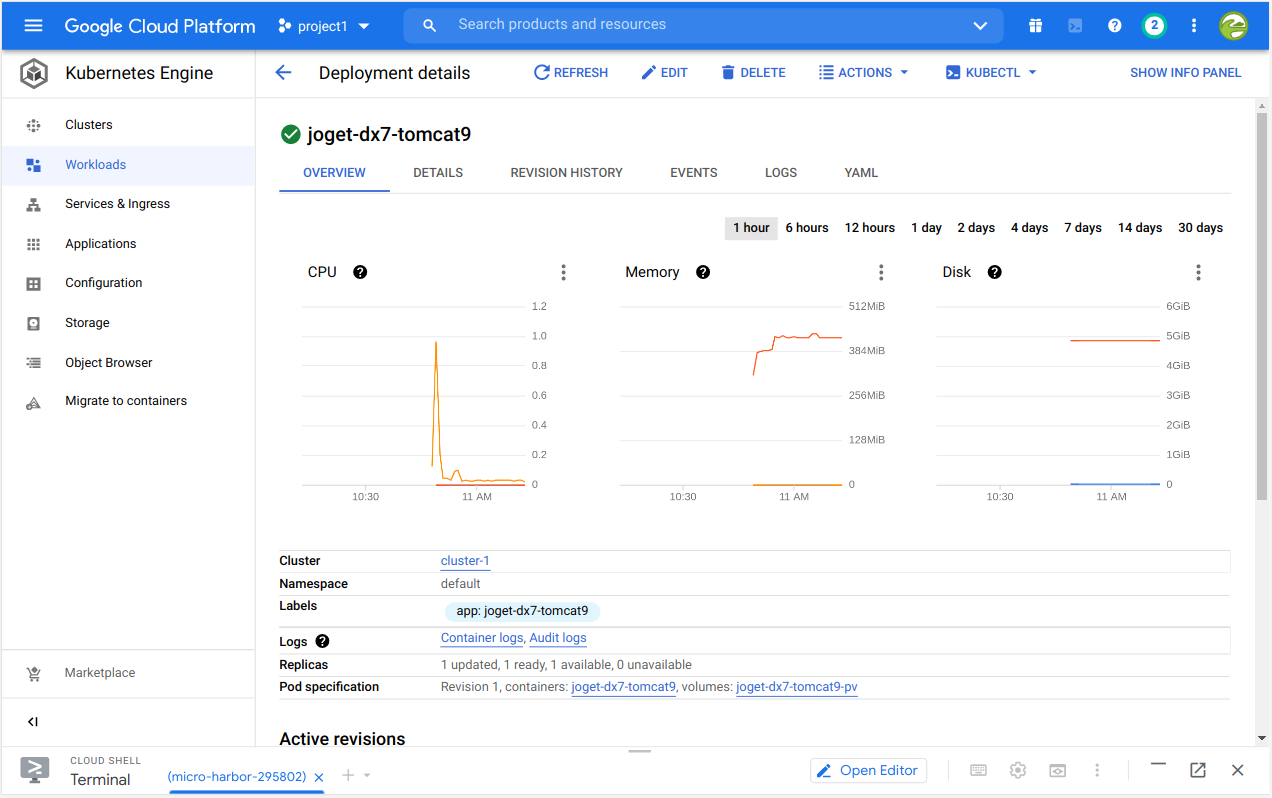Open the Memory chart's three-dot options menu
1272x798 pixels.
click(x=881, y=272)
